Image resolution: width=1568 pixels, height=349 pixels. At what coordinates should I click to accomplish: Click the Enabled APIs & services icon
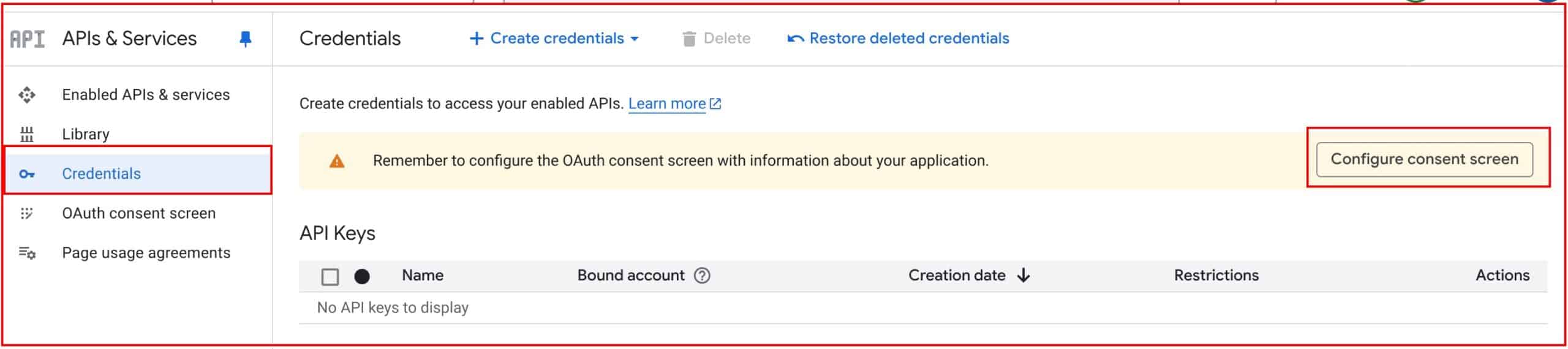(27, 95)
